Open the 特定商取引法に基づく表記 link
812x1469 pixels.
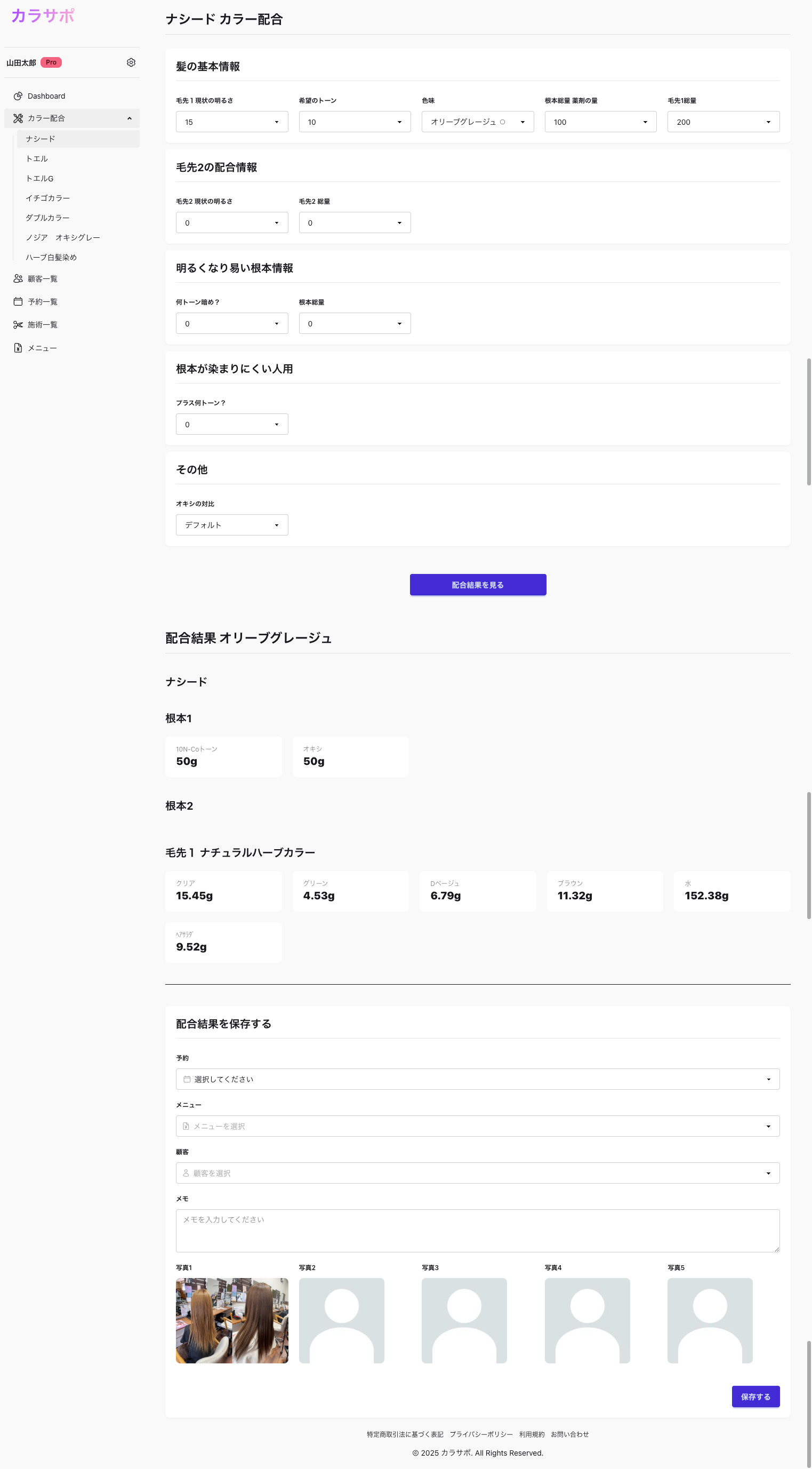pos(405,1434)
